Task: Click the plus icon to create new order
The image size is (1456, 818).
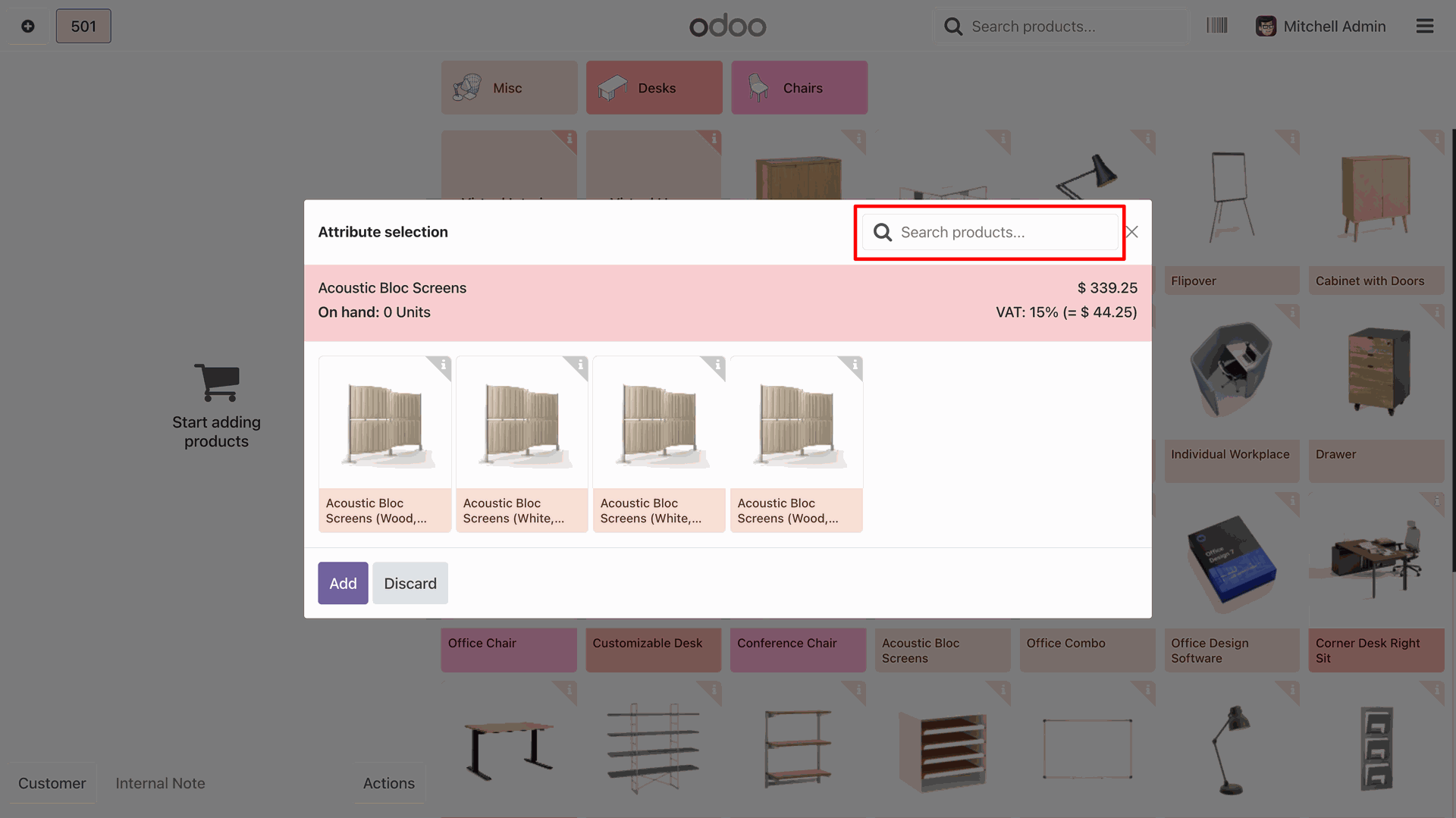Action: coord(28,27)
